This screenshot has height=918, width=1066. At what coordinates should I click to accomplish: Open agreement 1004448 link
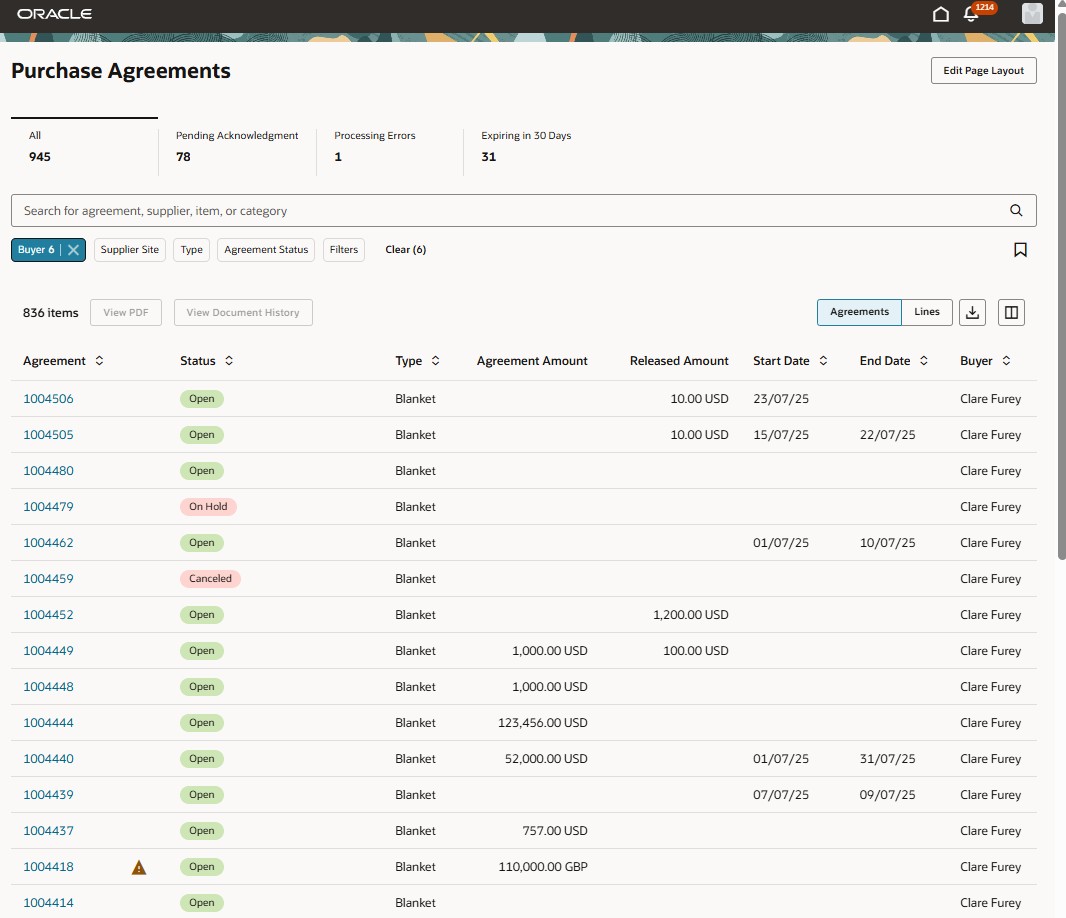tap(48, 687)
